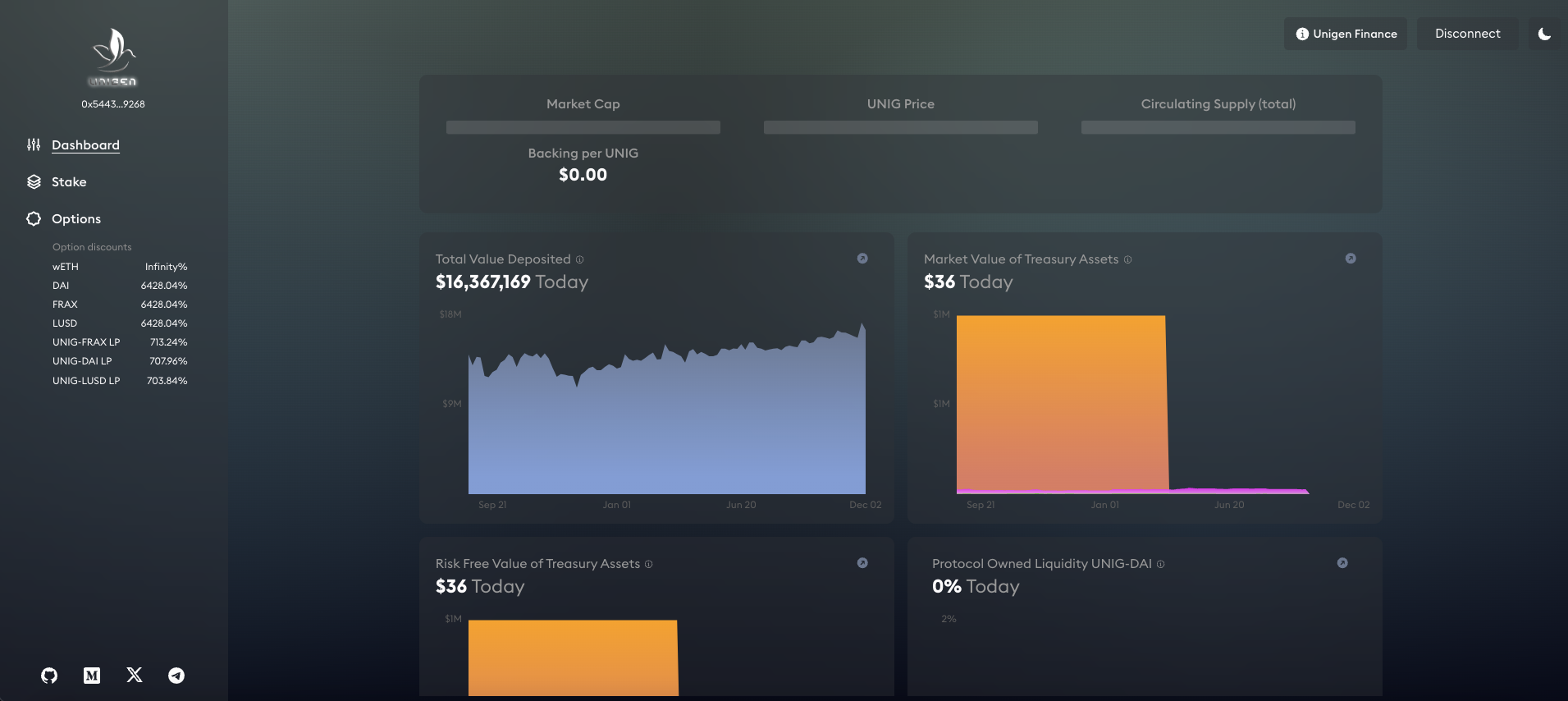Image resolution: width=1568 pixels, height=701 pixels.
Task: Open the UNIG-LUSD LP discount
Action: click(120, 381)
